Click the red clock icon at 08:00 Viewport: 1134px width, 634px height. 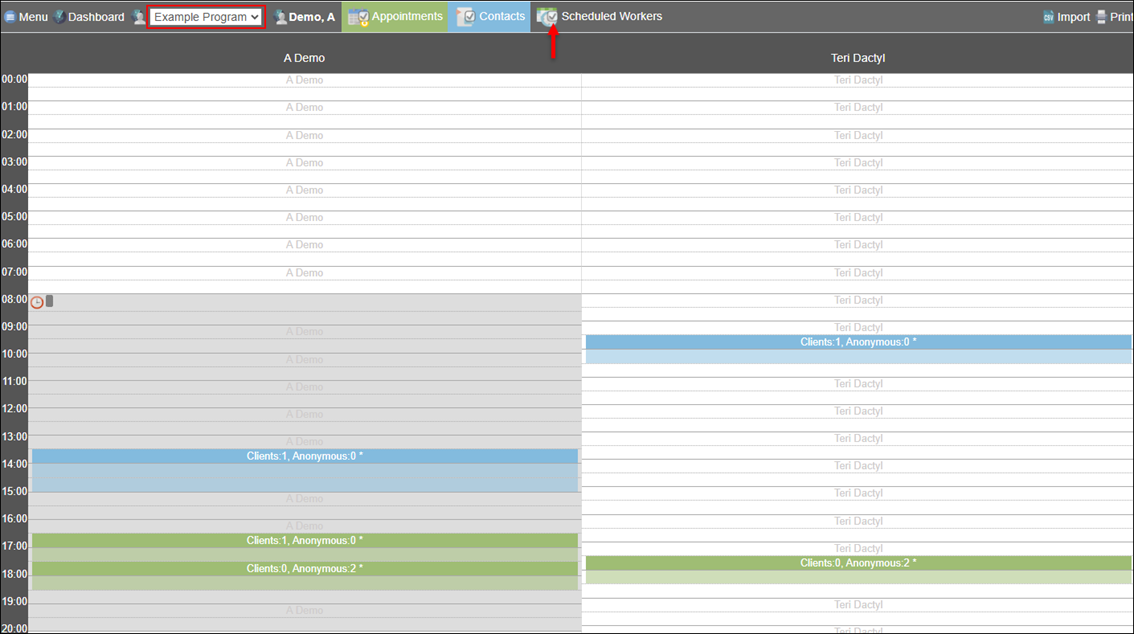point(37,302)
